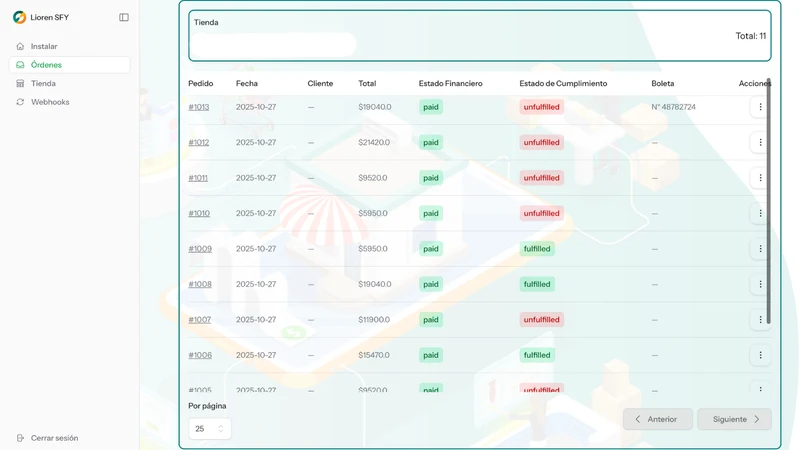Open the Instalar menu item
This screenshot has height=450, width=800.
69,46
